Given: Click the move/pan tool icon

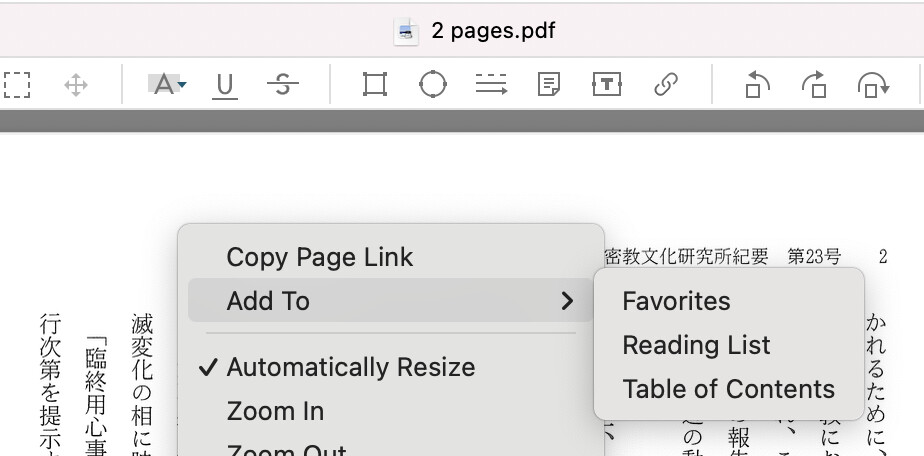Looking at the screenshot, I should pos(76,85).
